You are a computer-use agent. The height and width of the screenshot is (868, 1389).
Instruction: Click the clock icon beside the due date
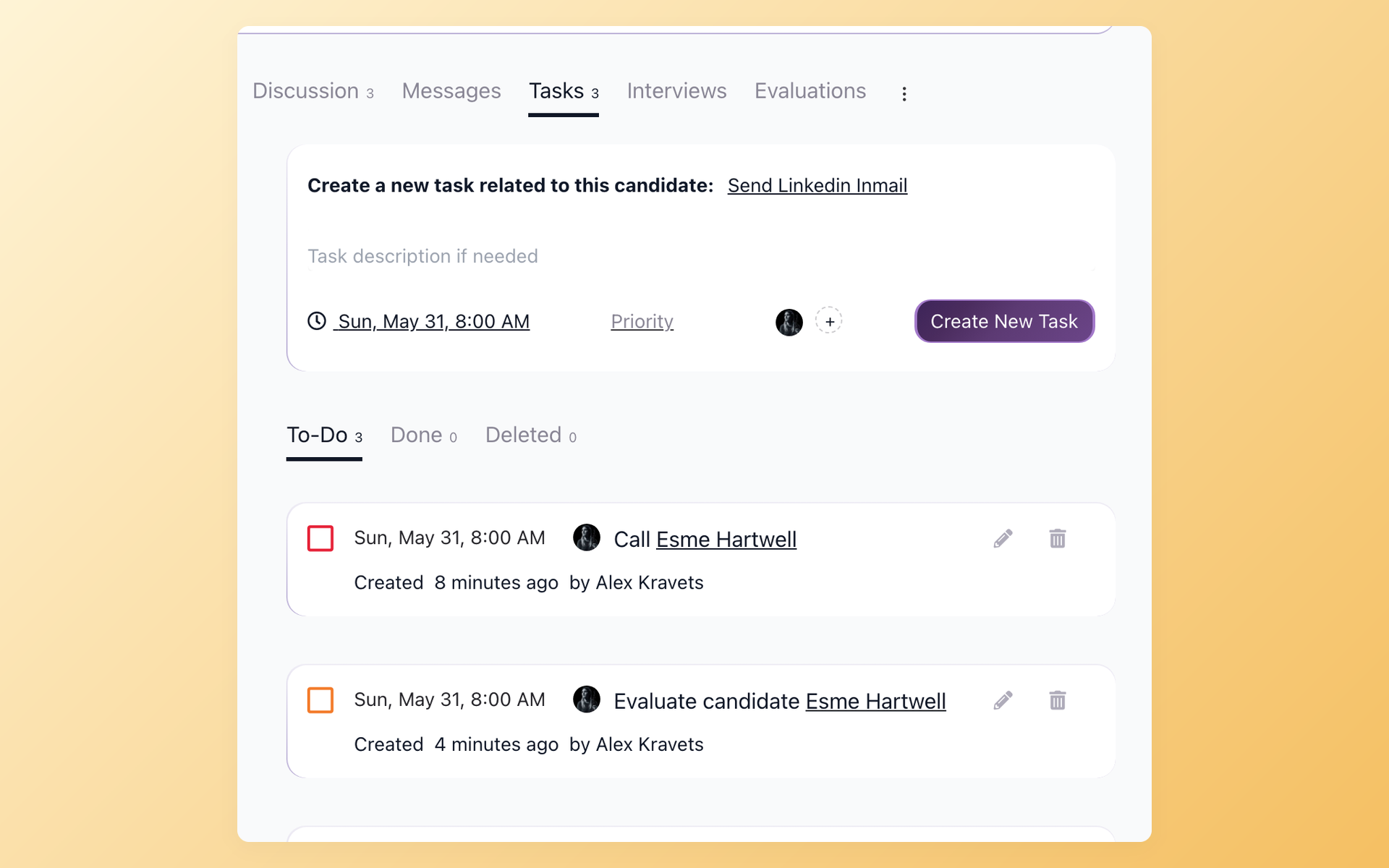click(x=317, y=320)
